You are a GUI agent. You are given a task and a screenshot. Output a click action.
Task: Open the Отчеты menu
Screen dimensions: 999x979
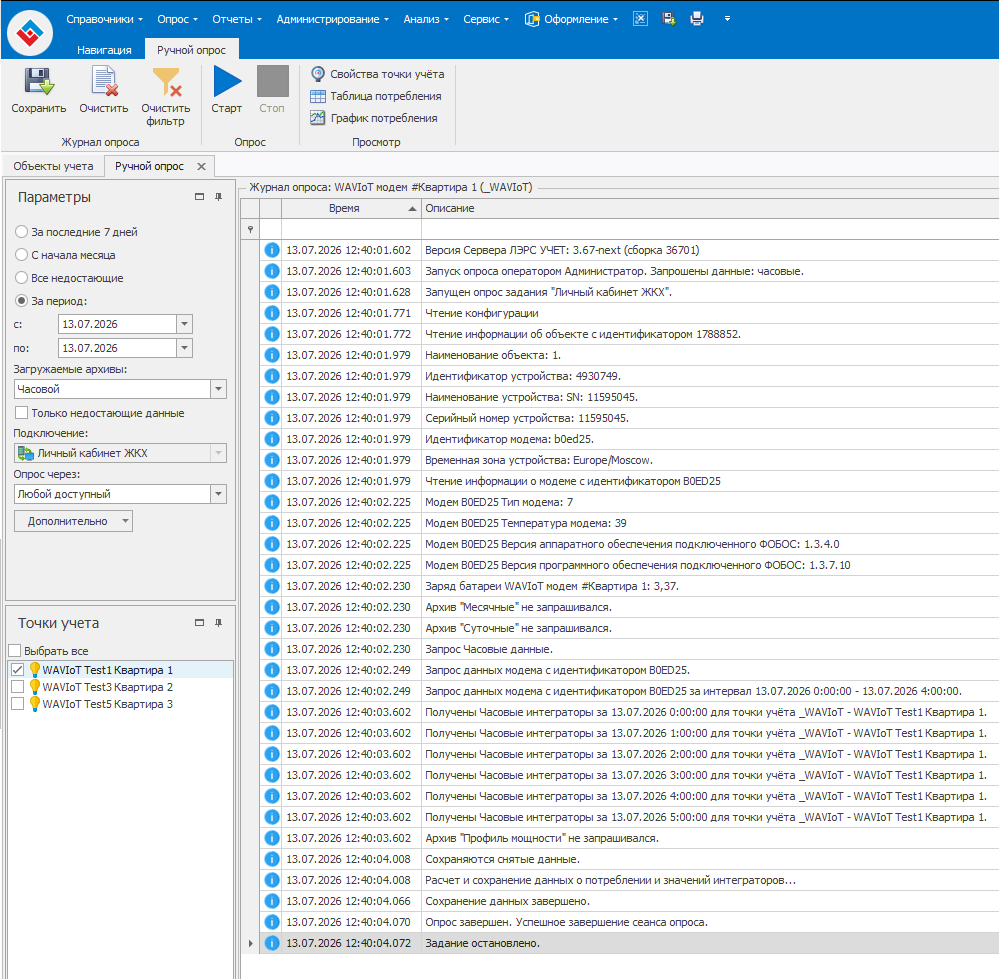pos(236,19)
